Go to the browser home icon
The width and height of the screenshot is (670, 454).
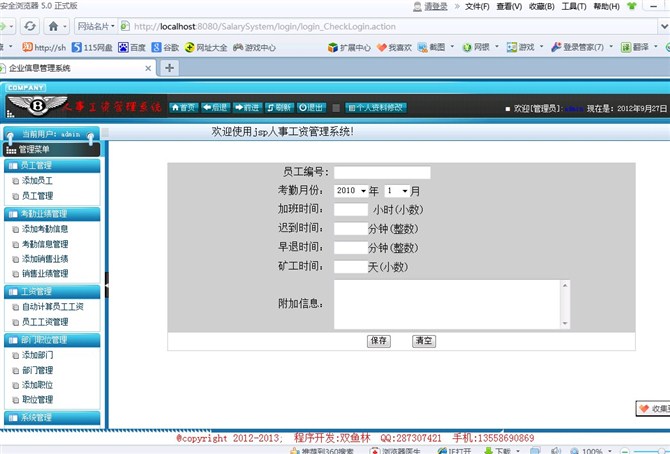coord(53,27)
